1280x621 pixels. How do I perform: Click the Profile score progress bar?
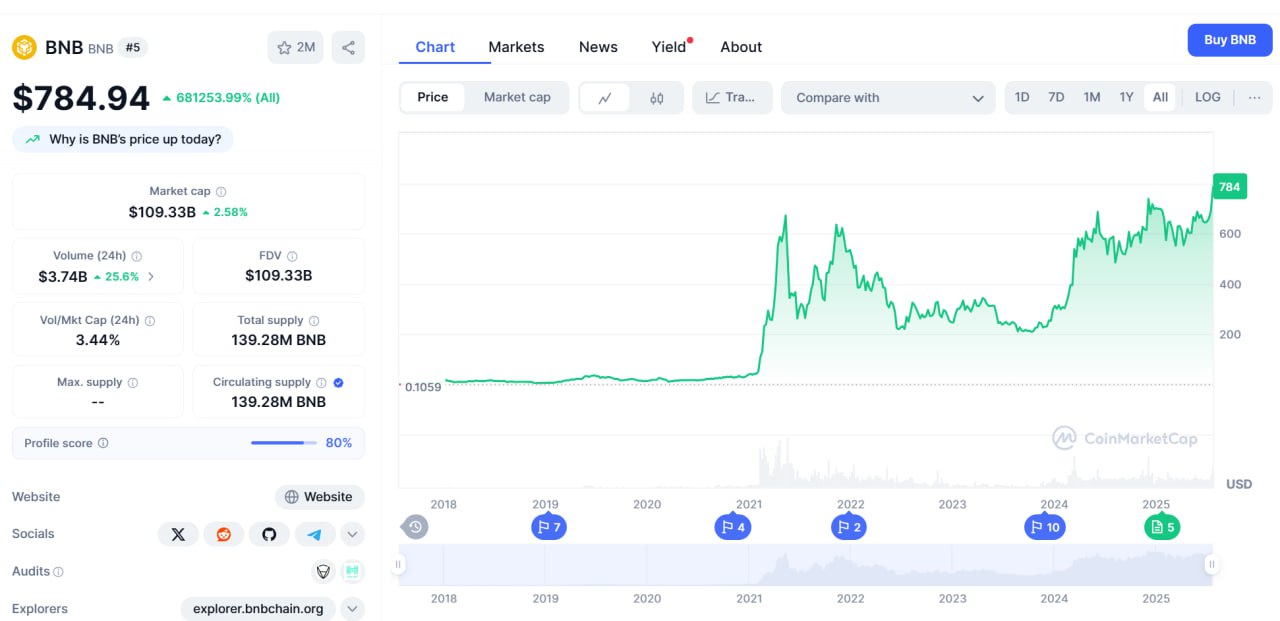pyautogui.click(x=282, y=443)
